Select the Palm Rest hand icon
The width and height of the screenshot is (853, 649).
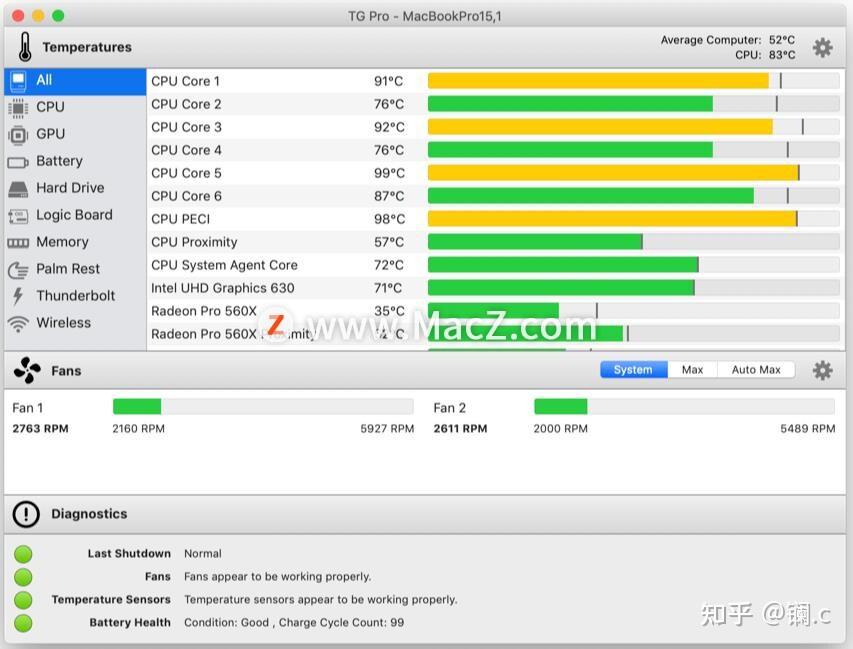18,269
